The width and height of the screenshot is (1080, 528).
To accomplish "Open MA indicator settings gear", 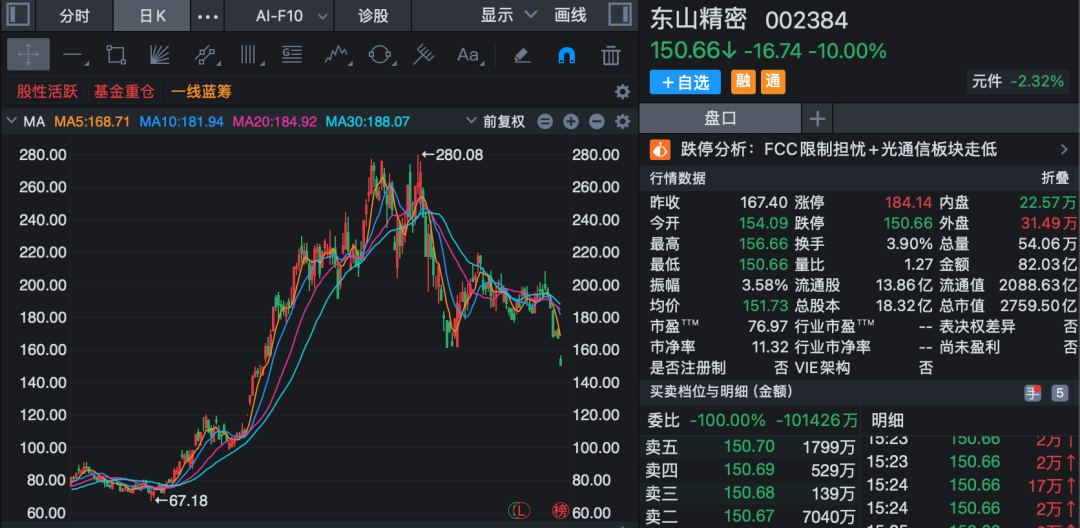I will click(x=623, y=122).
